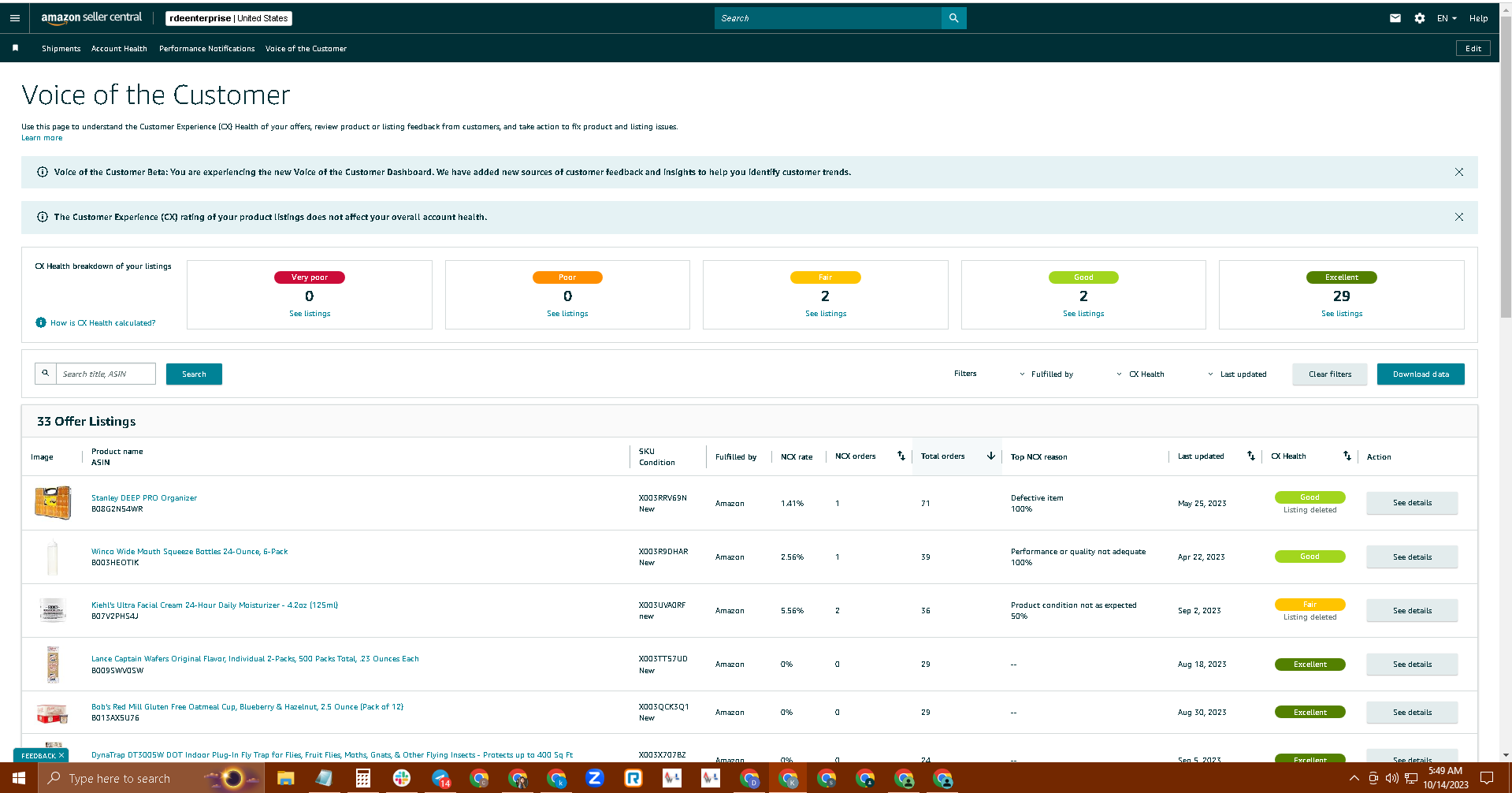This screenshot has height=793, width=1512.
Task: Click the search magnifier button in header
Action: point(953,18)
